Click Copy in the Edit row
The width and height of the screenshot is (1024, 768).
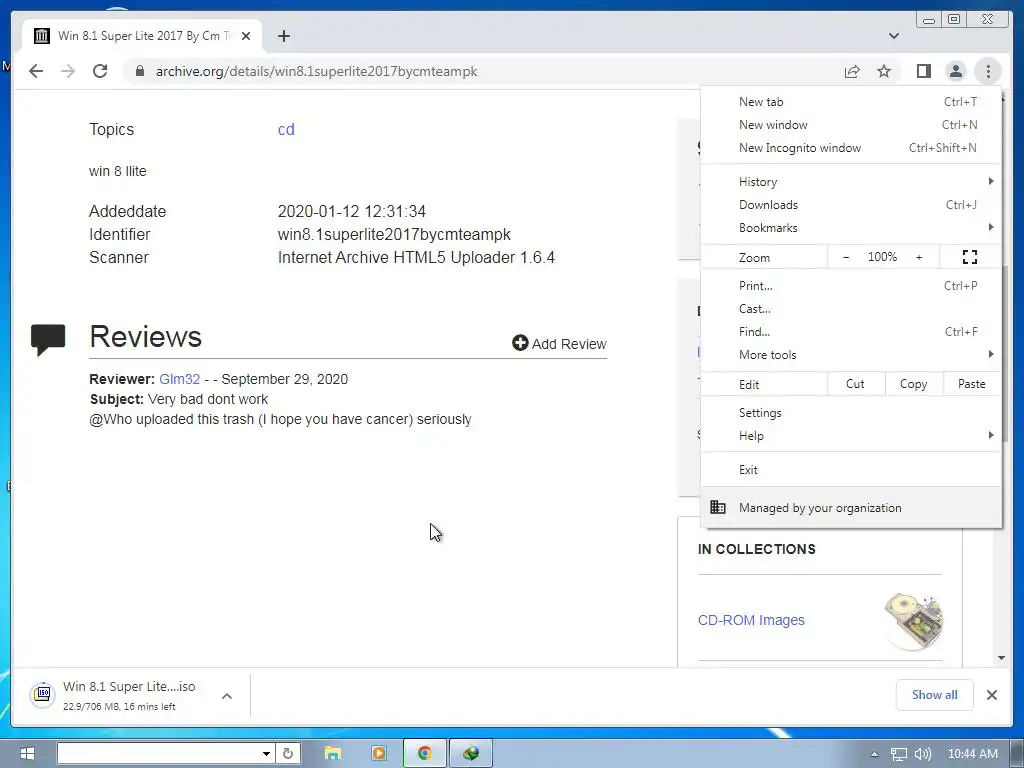(x=914, y=384)
